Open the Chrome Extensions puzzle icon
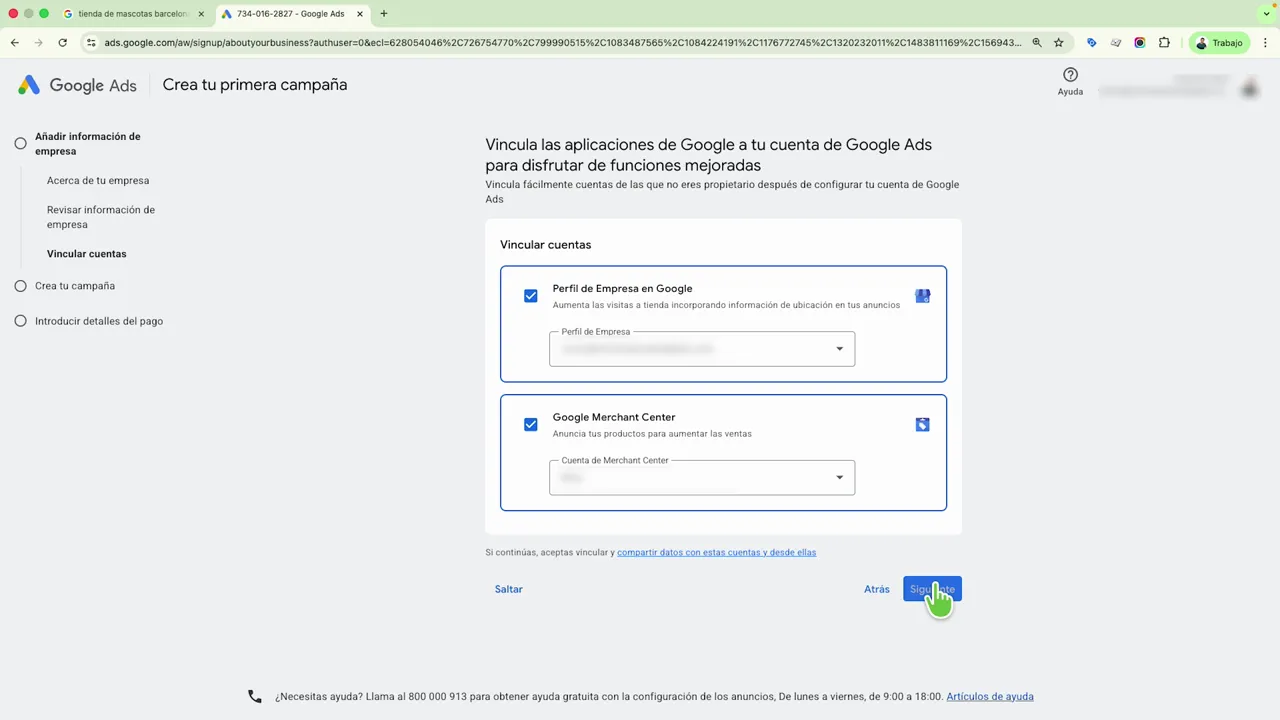The width and height of the screenshot is (1280, 720). (x=1164, y=43)
